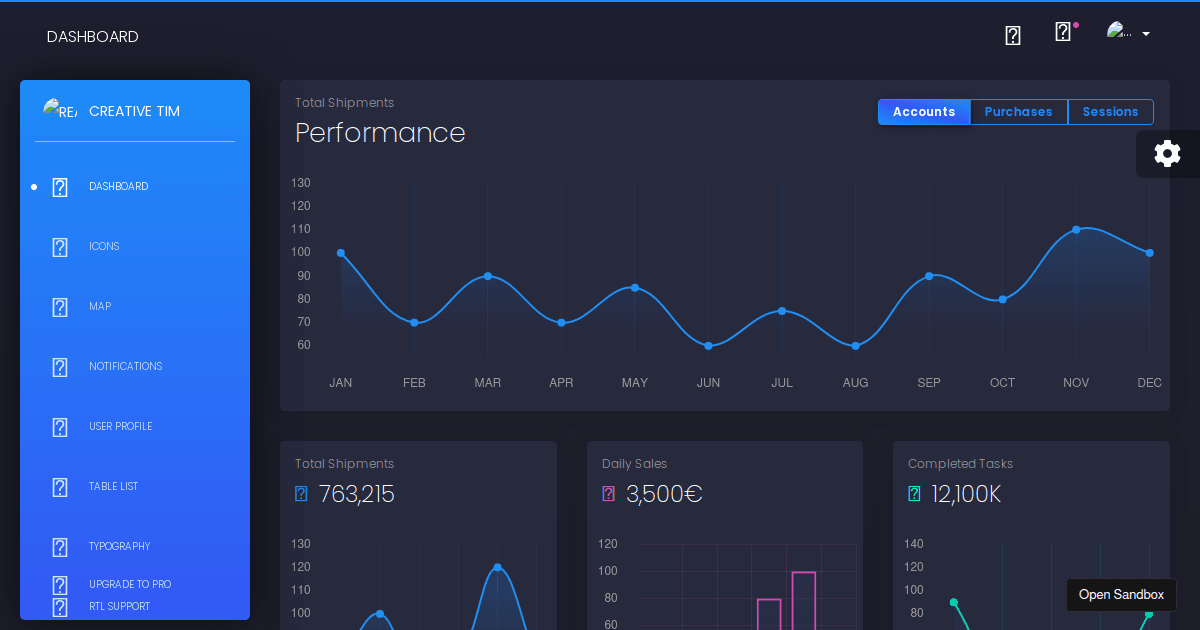Open the Dashboard item in the sidebar
Screen dimensions: 1200x630
pos(119,186)
